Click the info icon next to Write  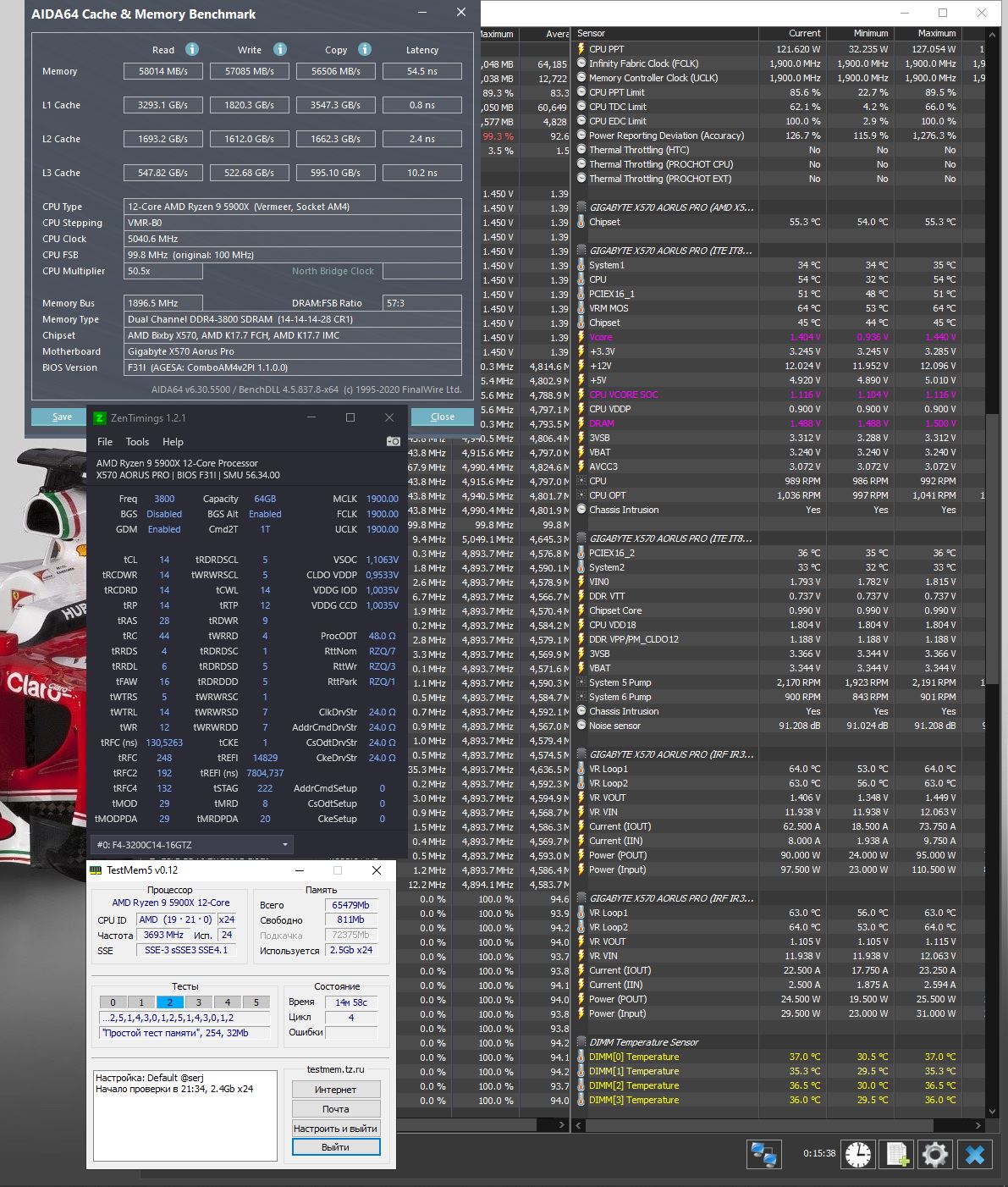point(280,49)
